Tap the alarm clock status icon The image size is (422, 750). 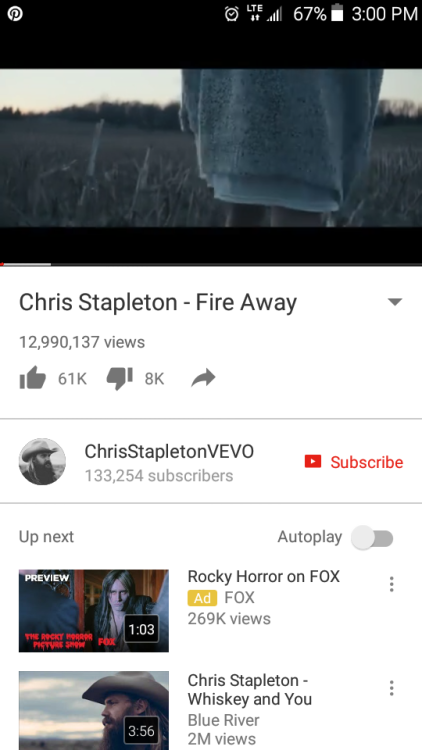tap(232, 14)
